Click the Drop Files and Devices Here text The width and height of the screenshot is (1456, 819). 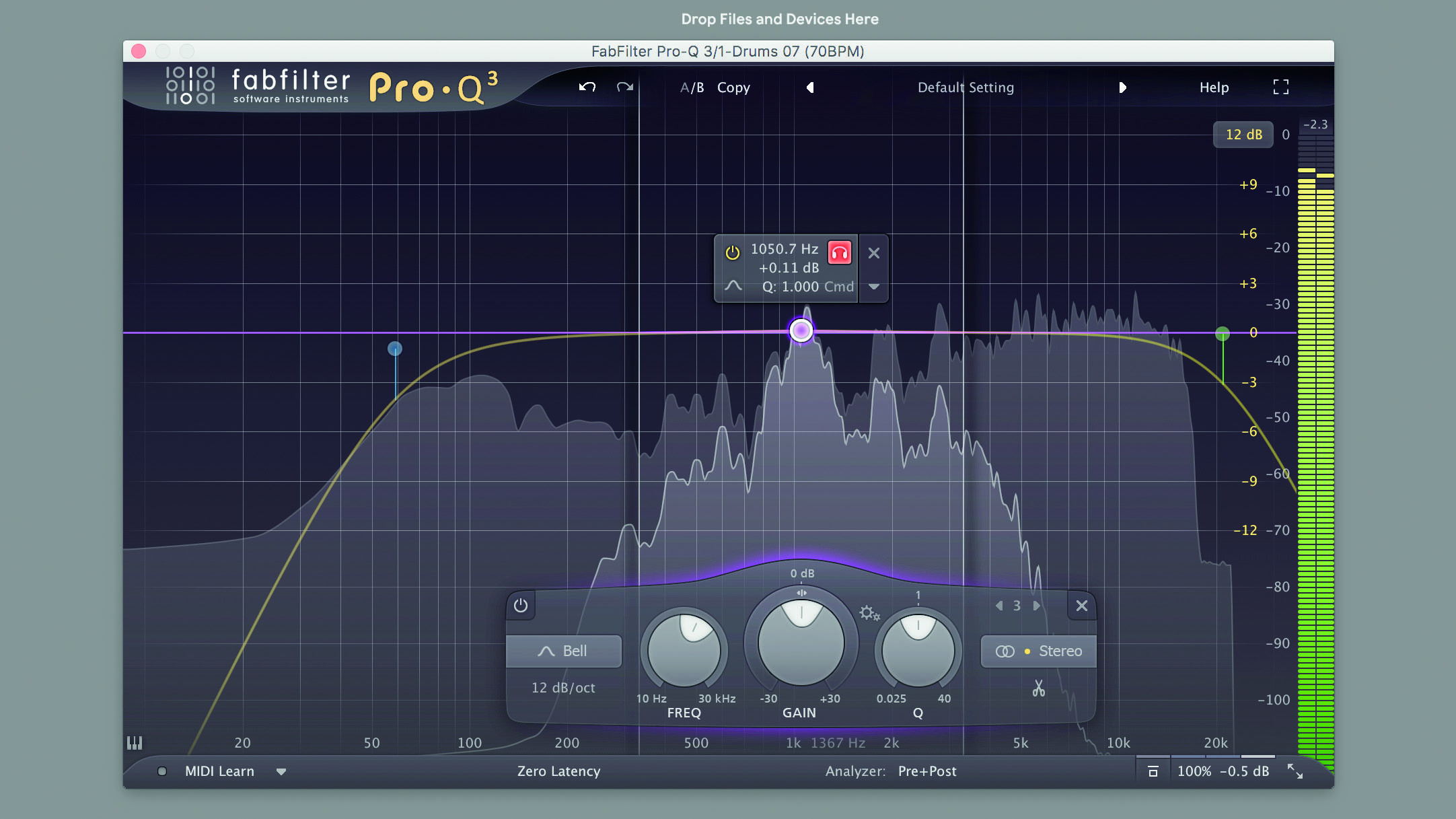[780, 19]
